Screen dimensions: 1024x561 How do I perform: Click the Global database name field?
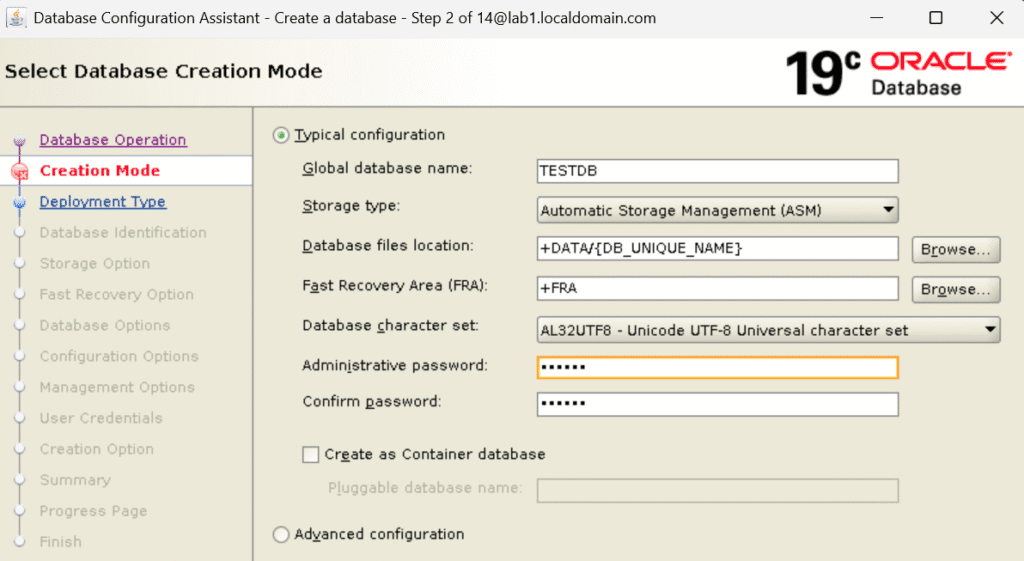[717, 170]
